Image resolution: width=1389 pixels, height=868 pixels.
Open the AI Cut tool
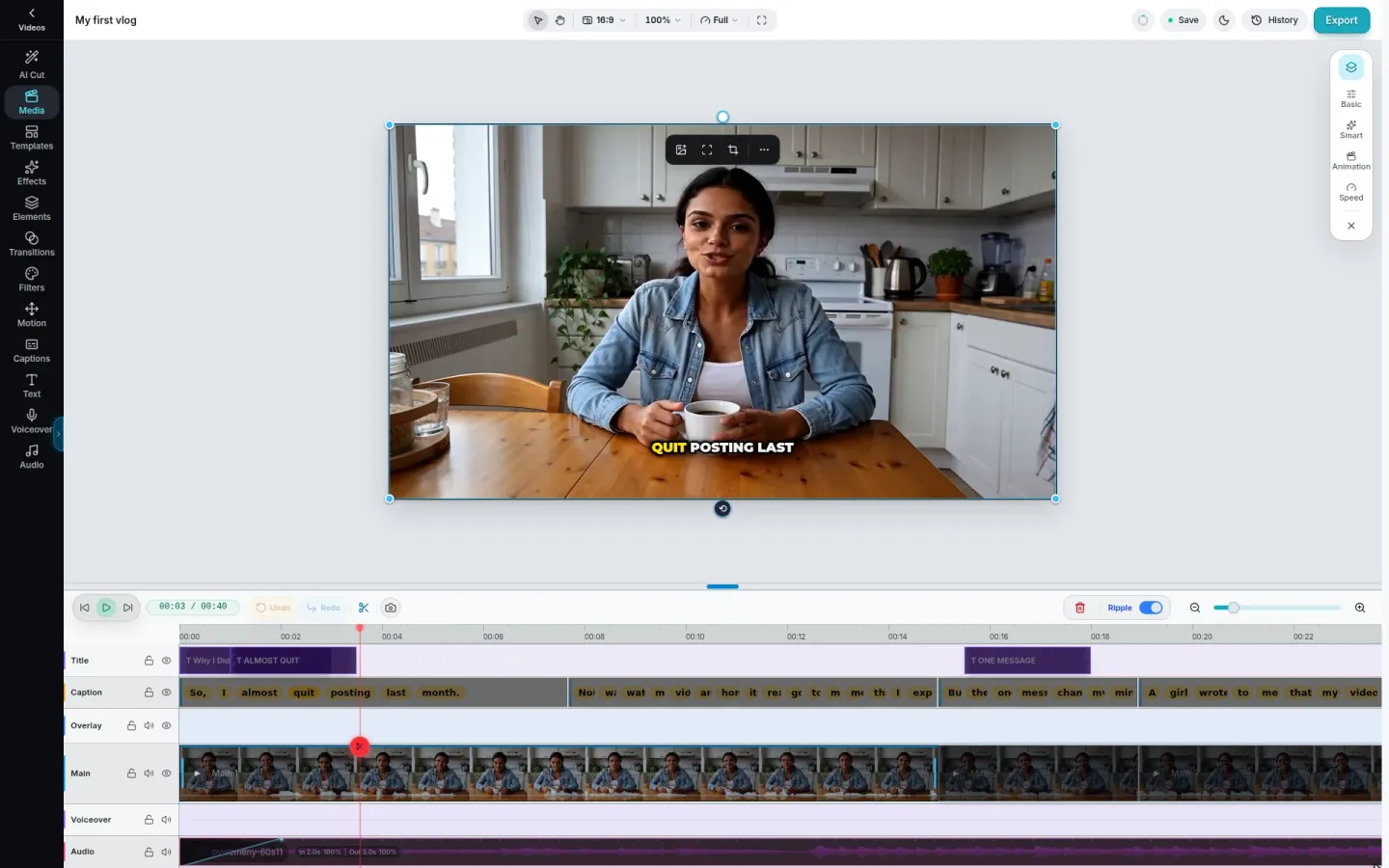point(32,65)
